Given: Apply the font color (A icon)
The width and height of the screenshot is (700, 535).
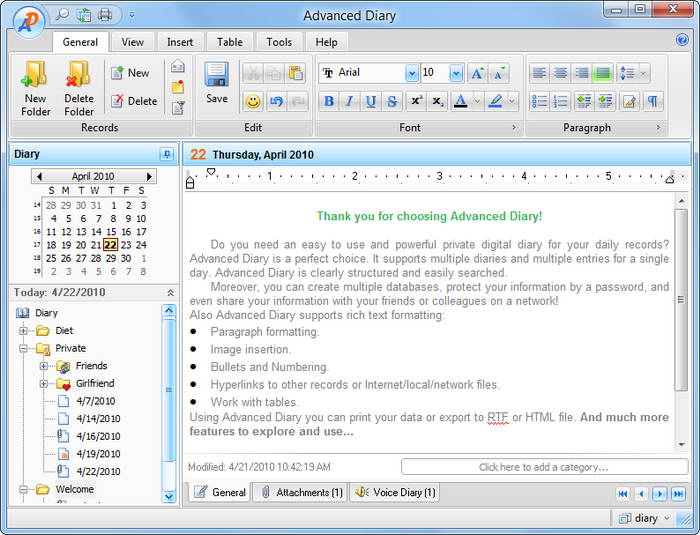Looking at the screenshot, I should 461,101.
